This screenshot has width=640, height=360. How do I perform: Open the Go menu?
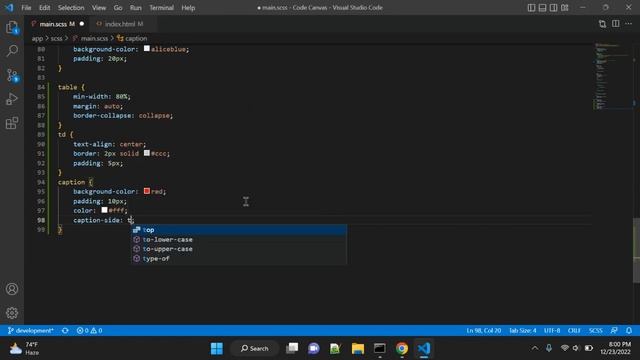pyautogui.click(x=118, y=8)
